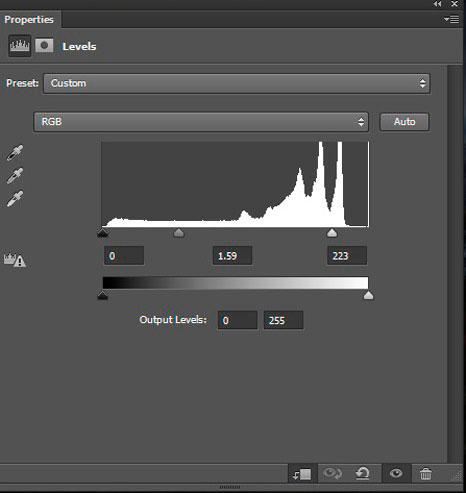Click the Output Levels field showing 0
Viewport: 466px width, 493px height.
pos(237,320)
